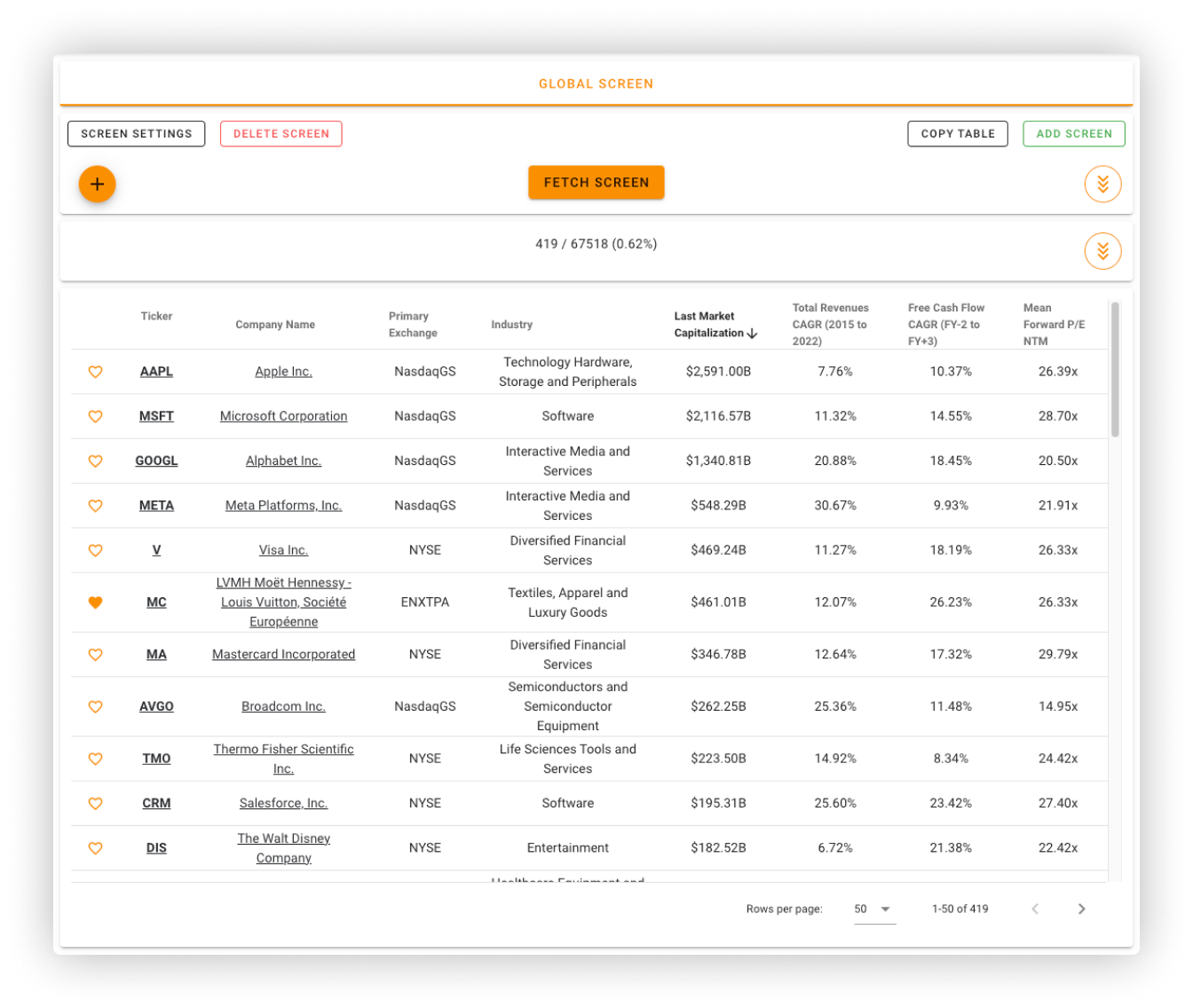Run the Fetch Screen button
The width and height of the screenshot is (1193, 1008).
[x=596, y=183]
